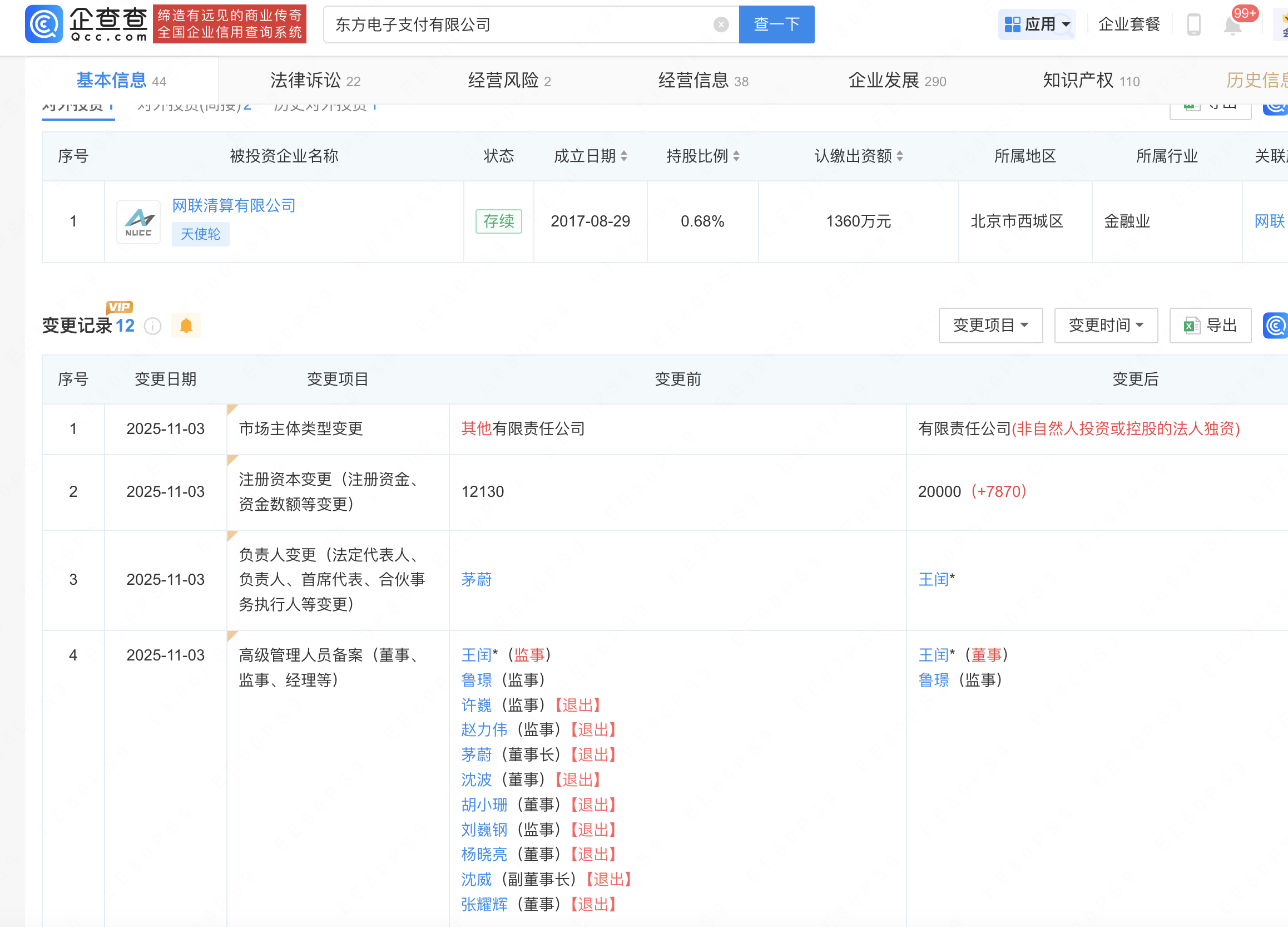
Task: Click the Excel export icon beside 变更记录 list
Action: 1190,325
